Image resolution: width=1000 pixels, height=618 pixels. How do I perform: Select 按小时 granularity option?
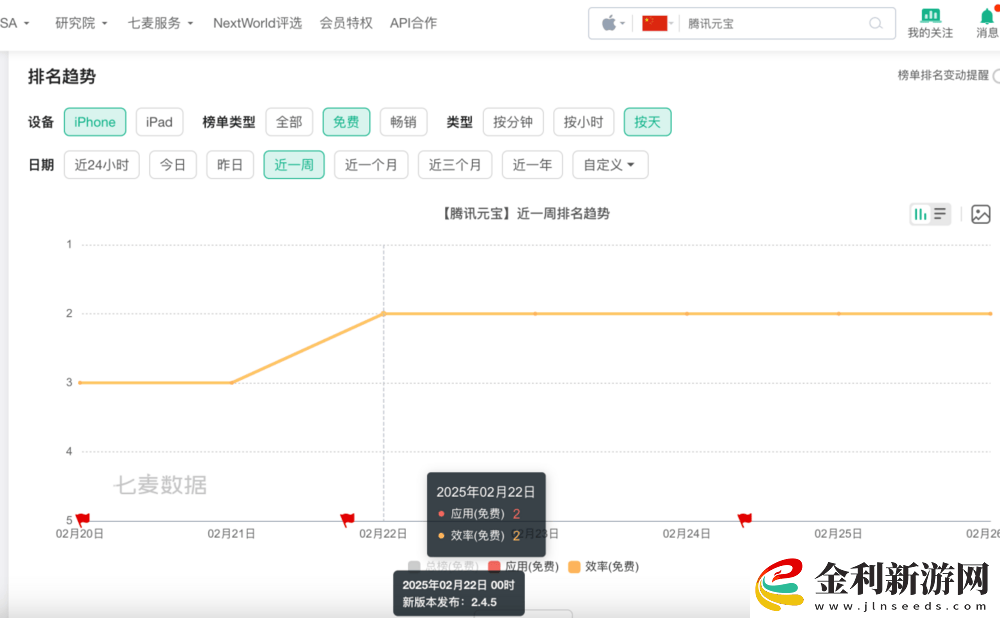584,122
